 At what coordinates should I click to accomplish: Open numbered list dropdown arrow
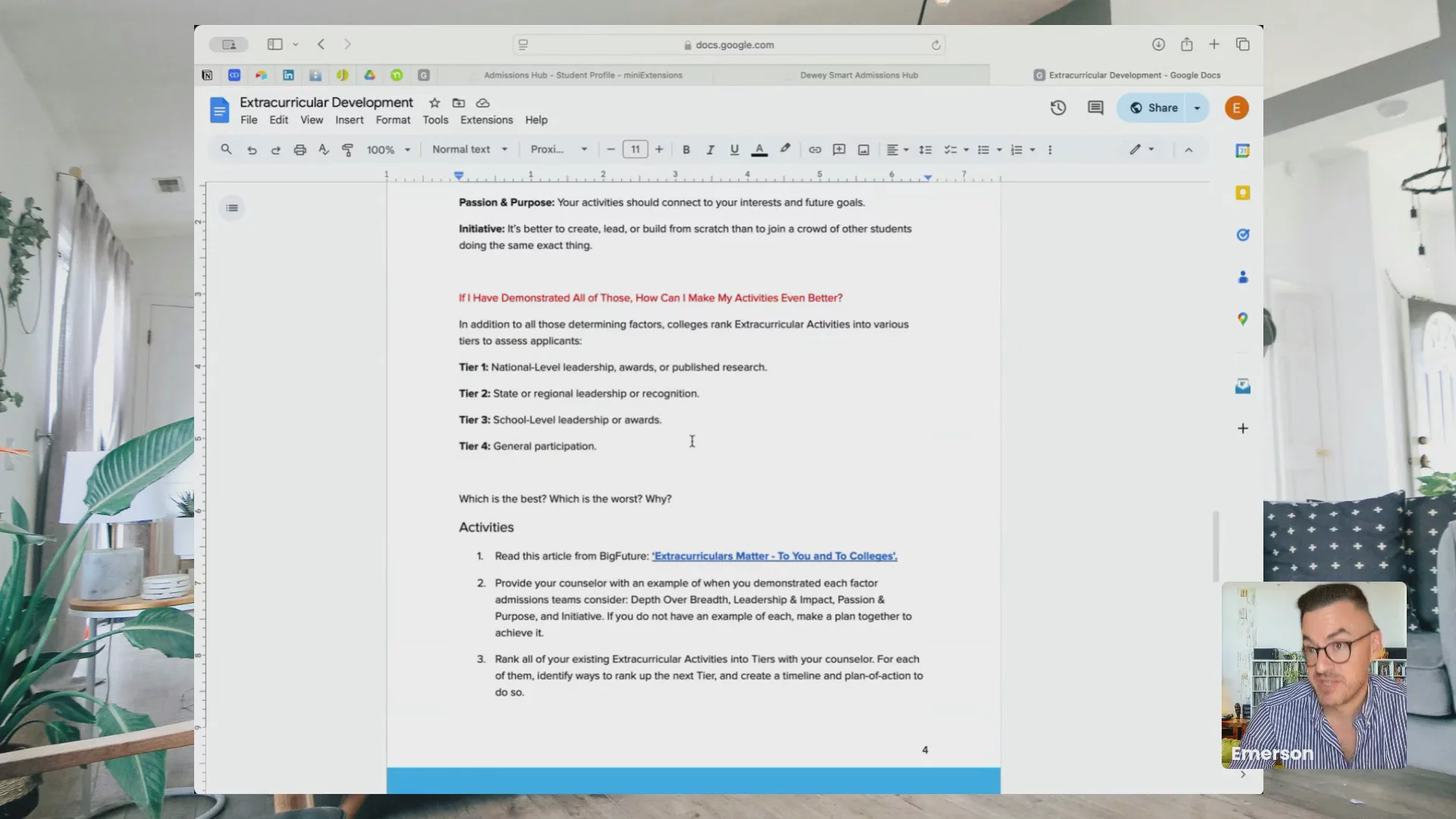[1032, 150]
